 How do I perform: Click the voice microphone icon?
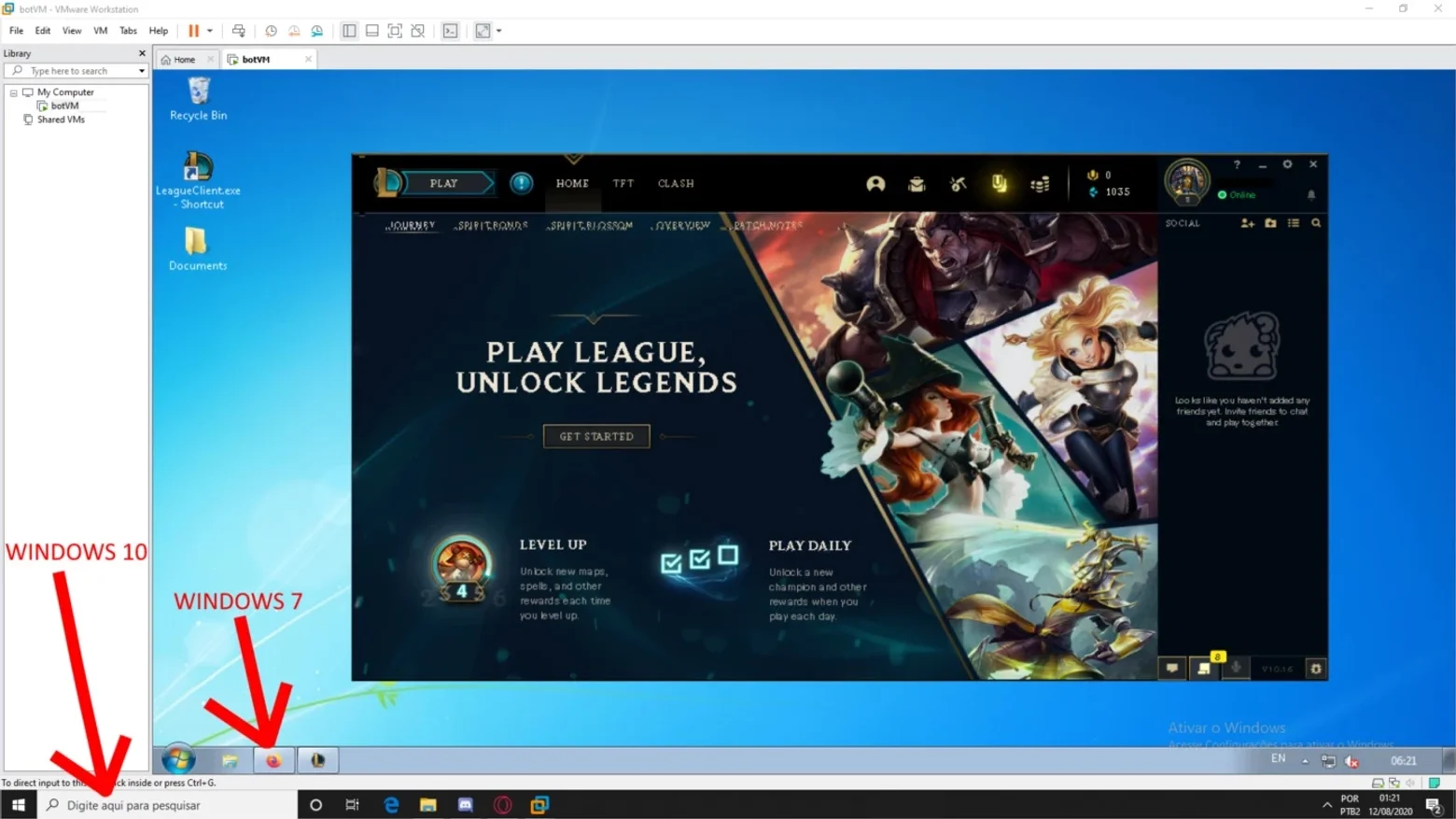[x=1236, y=669]
